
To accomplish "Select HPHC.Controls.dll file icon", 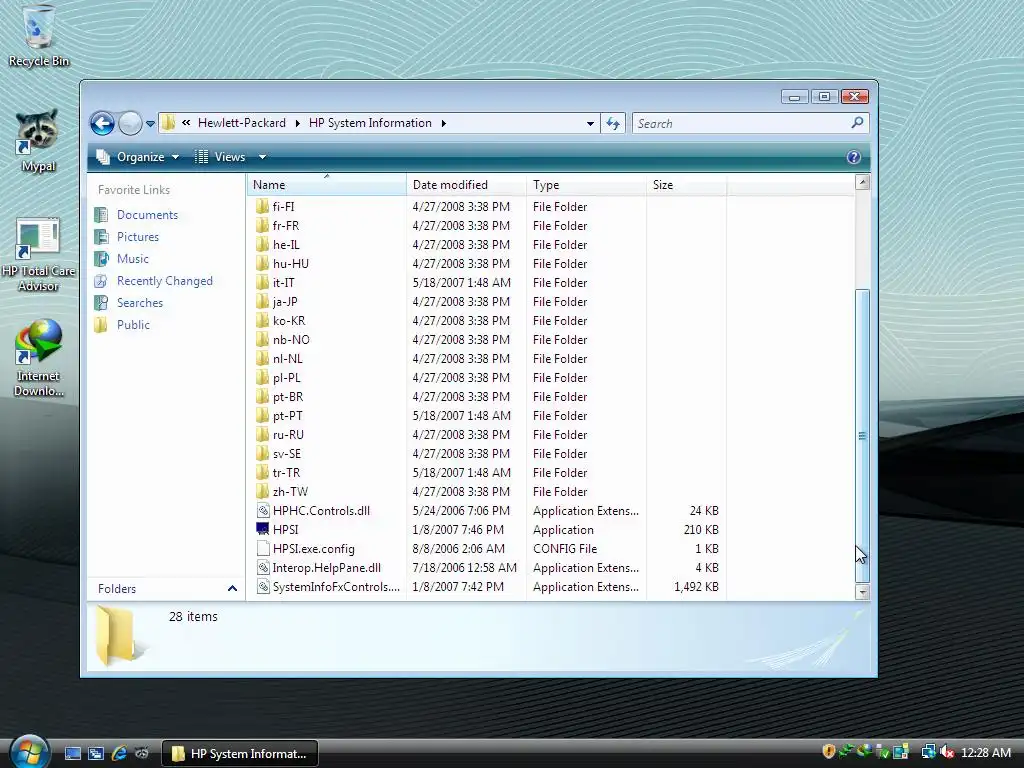I will 263,511.
